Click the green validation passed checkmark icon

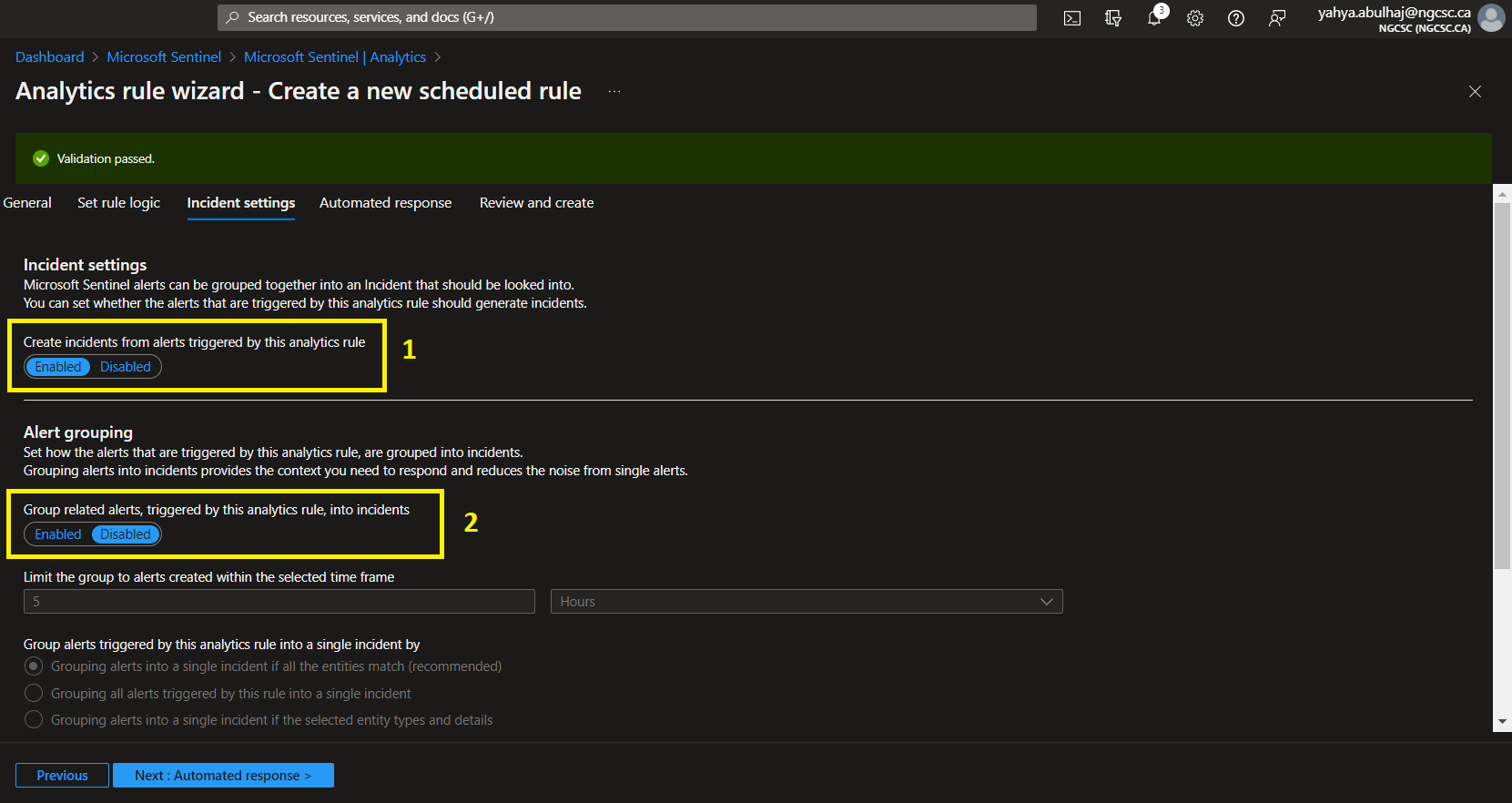(x=41, y=158)
